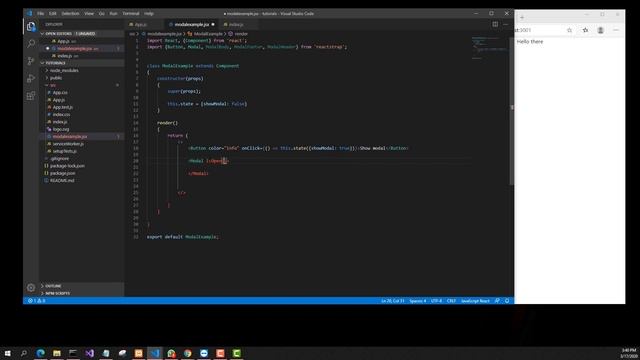
Task: Open the Favorites list icon in browser
Action: pyautogui.click(x=585, y=30)
